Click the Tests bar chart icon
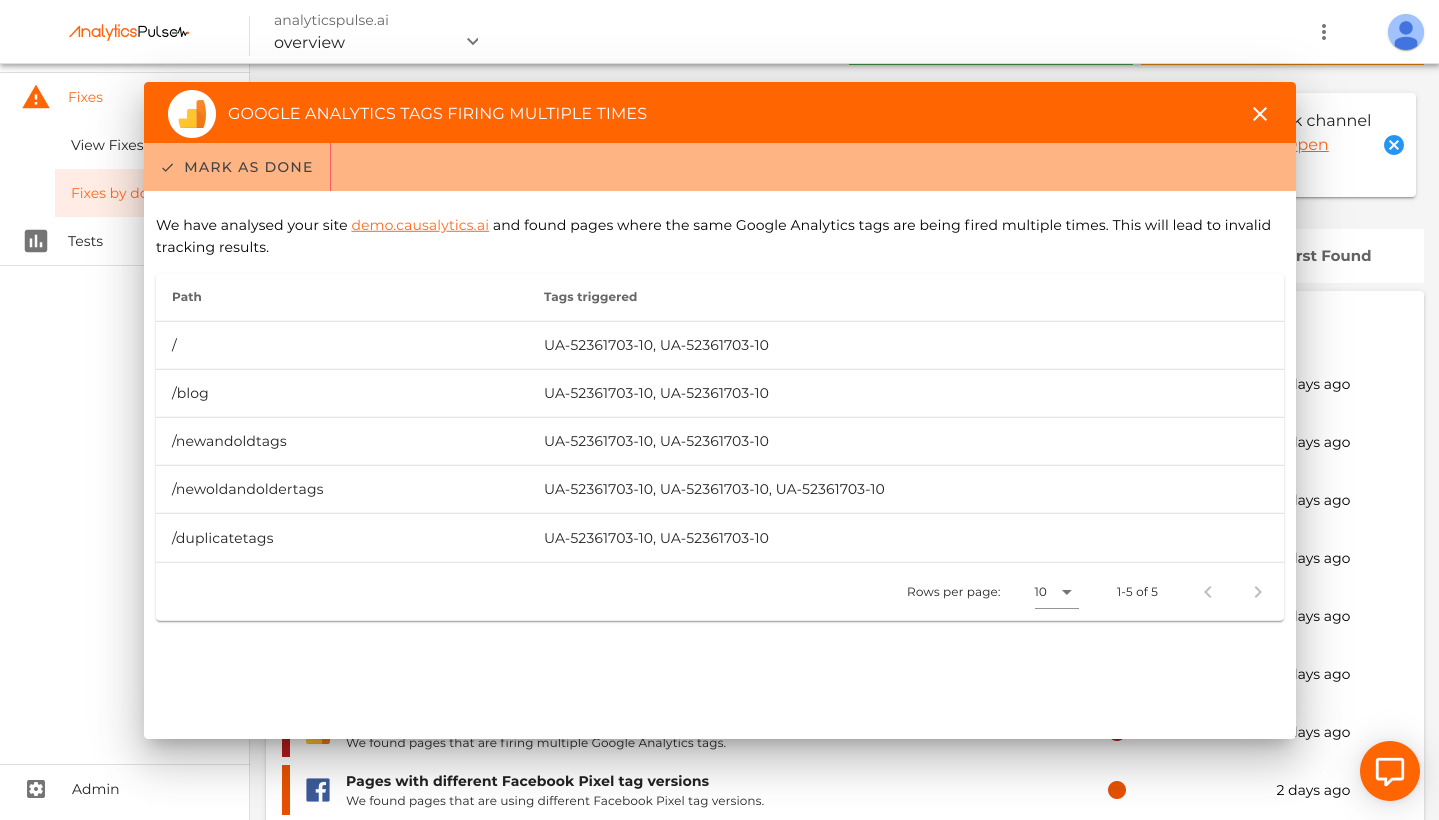Image resolution: width=1439 pixels, height=820 pixels. point(36,241)
